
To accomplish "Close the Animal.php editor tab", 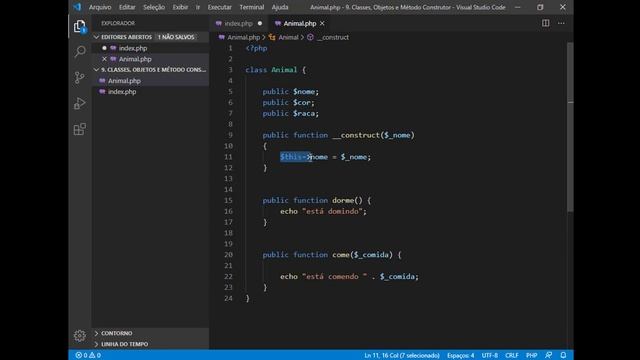I will click(322, 24).
